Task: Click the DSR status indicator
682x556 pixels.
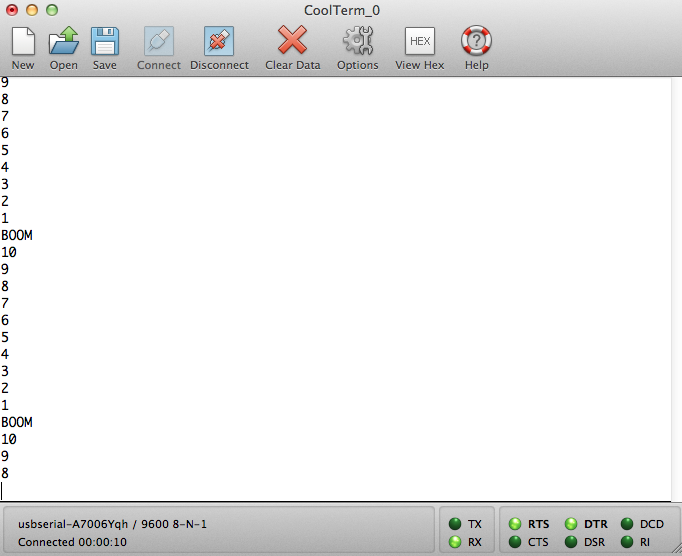Action: 571,542
